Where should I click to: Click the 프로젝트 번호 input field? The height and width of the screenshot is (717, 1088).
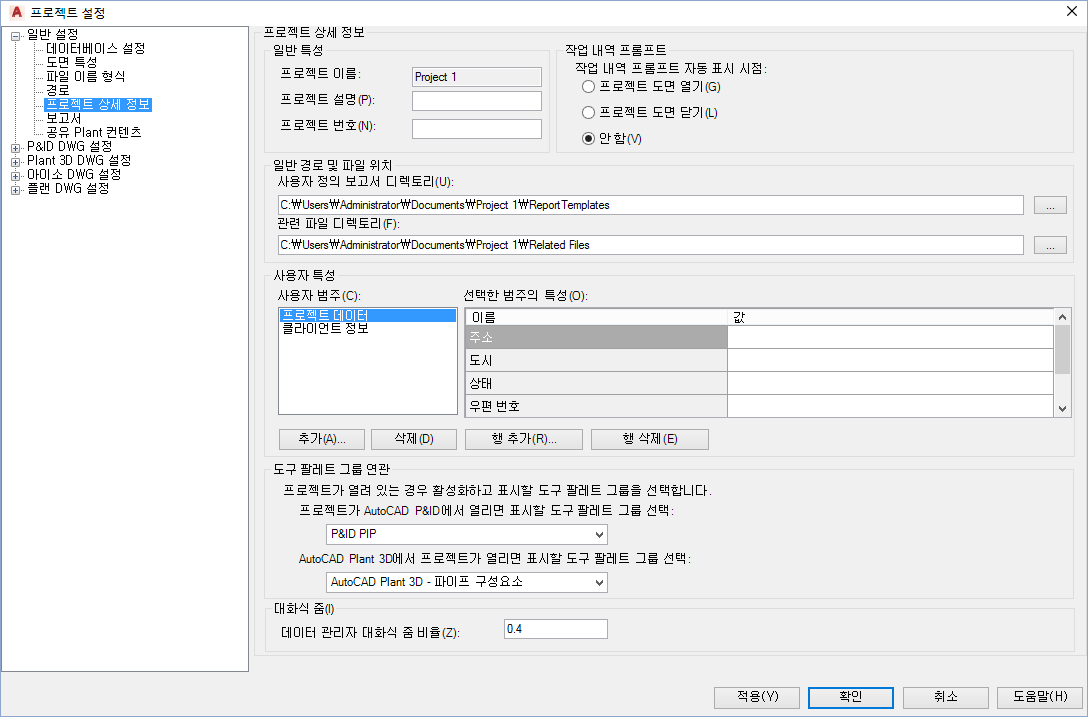(477, 128)
